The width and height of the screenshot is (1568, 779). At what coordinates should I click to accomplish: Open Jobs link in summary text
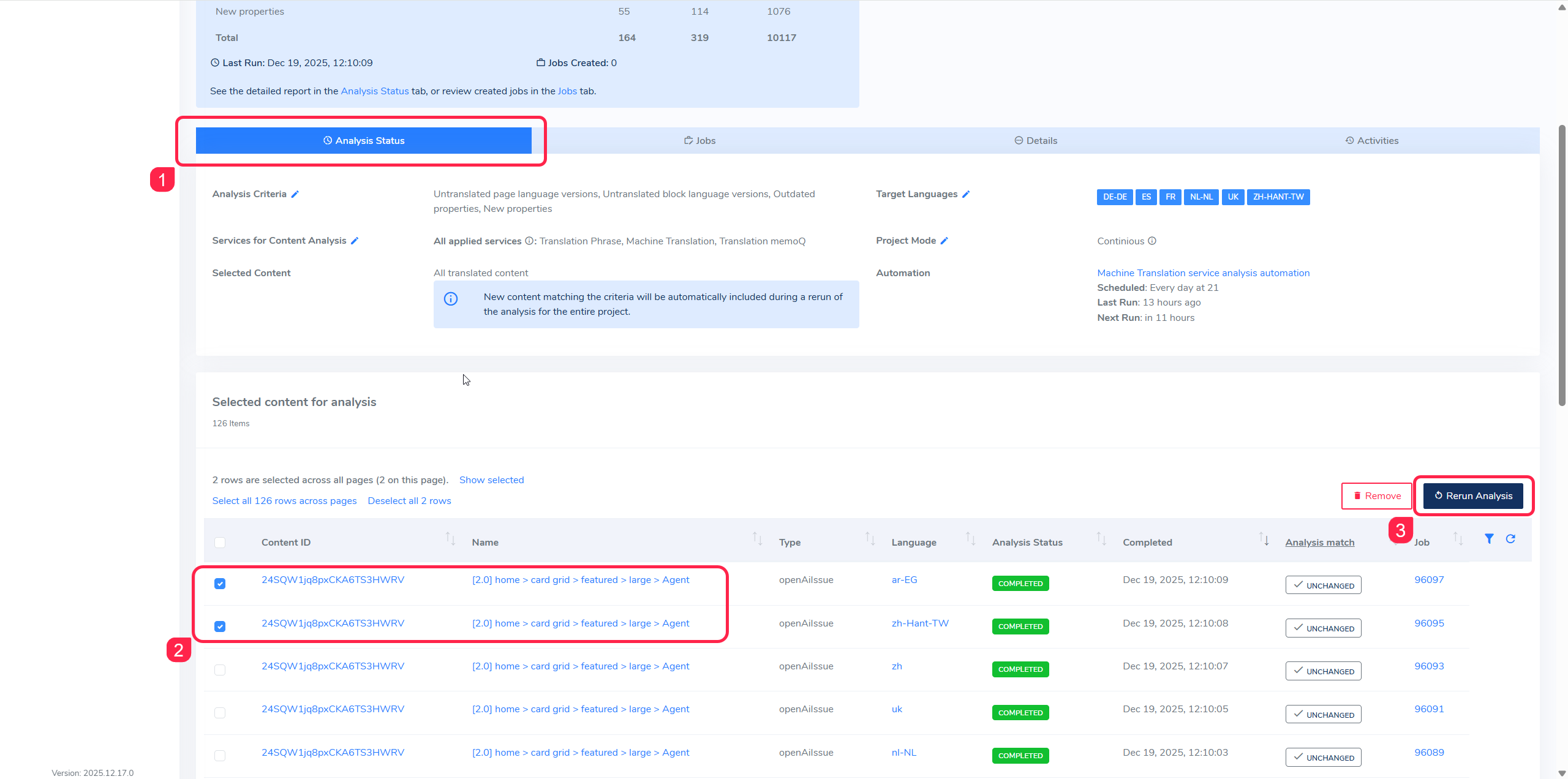[567, 91]
